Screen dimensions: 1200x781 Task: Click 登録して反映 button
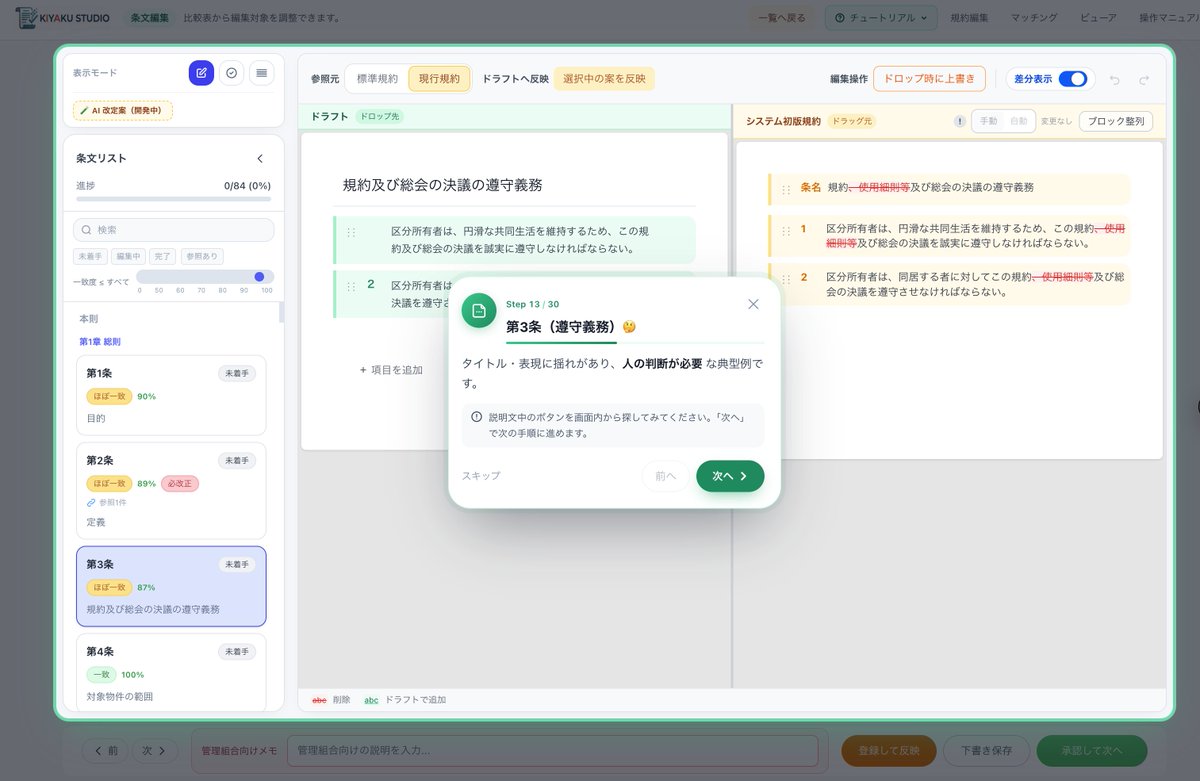pos(888,750)
